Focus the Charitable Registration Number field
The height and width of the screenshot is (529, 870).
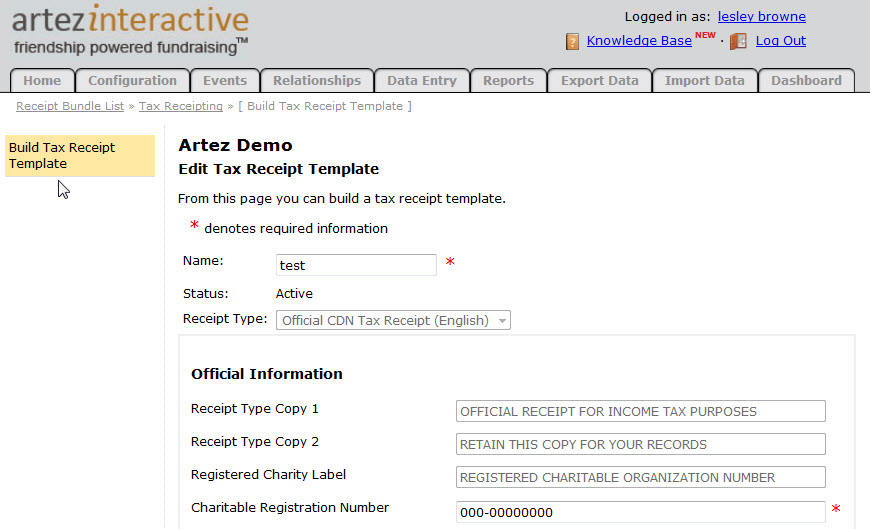coord(640,512)
